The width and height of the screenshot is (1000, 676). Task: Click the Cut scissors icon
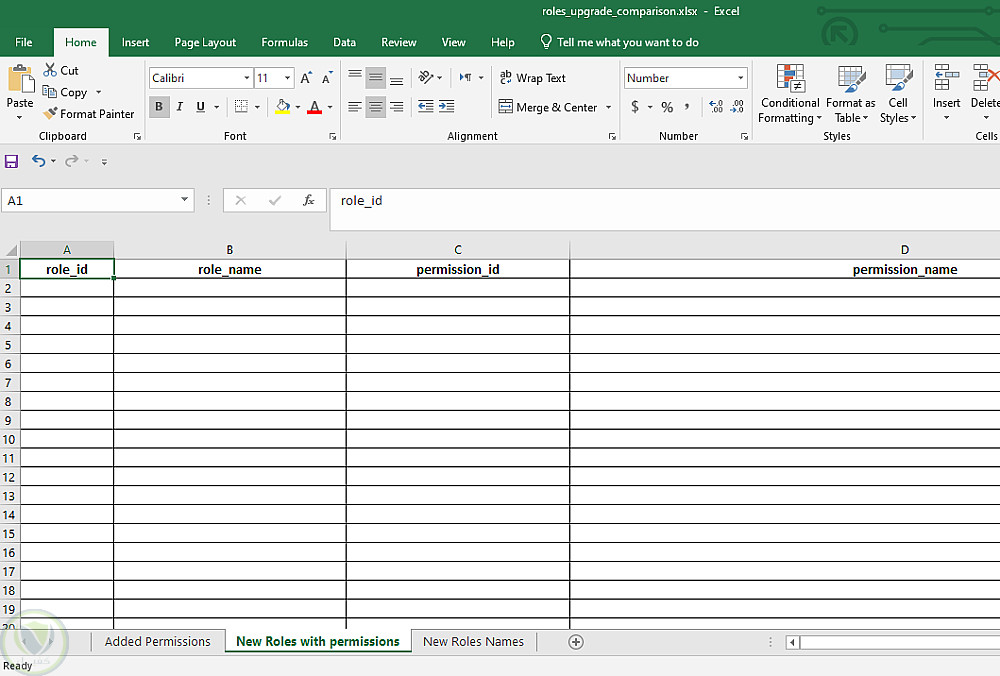coord(50,70)
